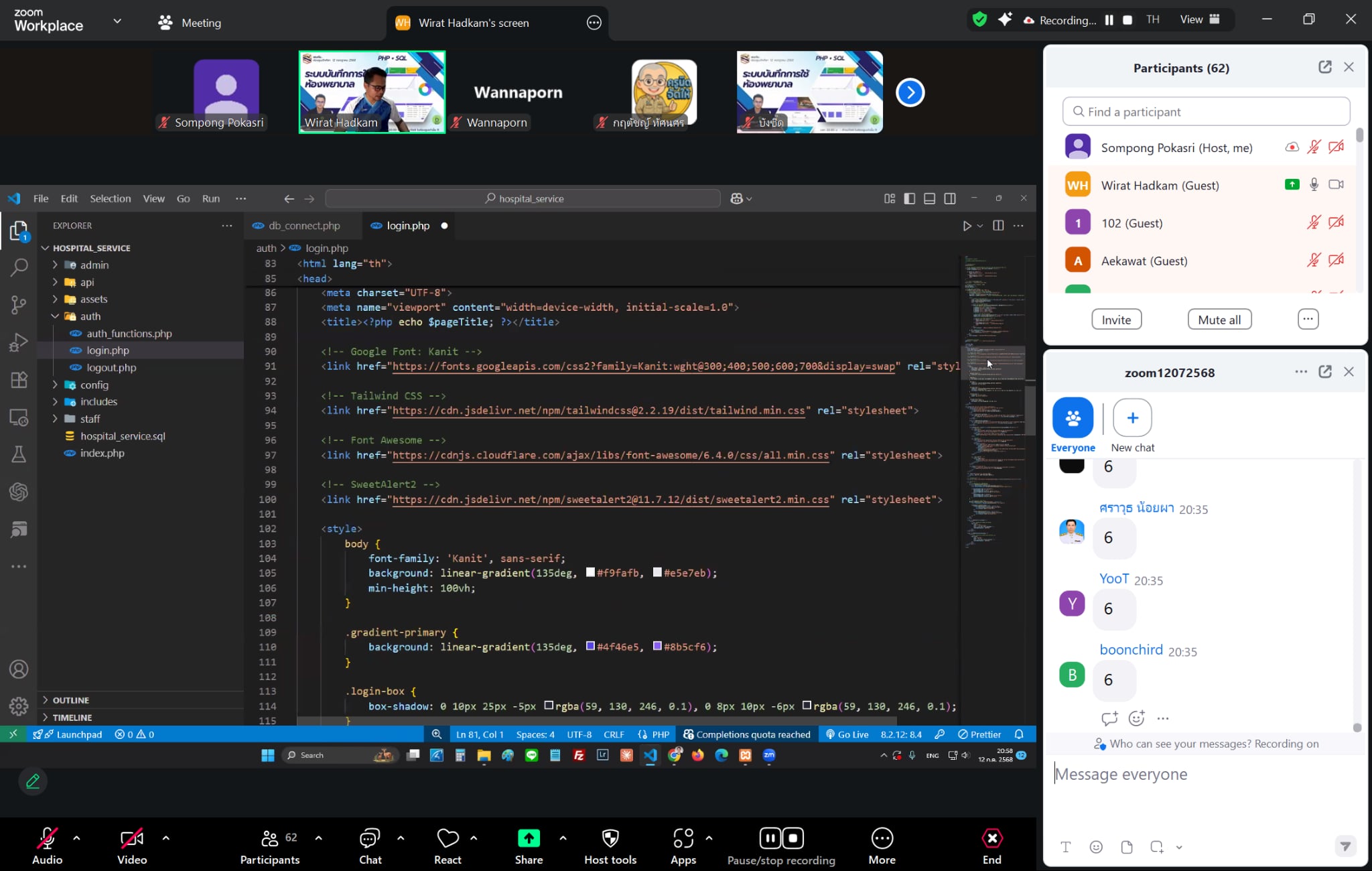Open the Apps icon in toolbar
Viewport: 1372px width, 871px height.
coord(683,838)
